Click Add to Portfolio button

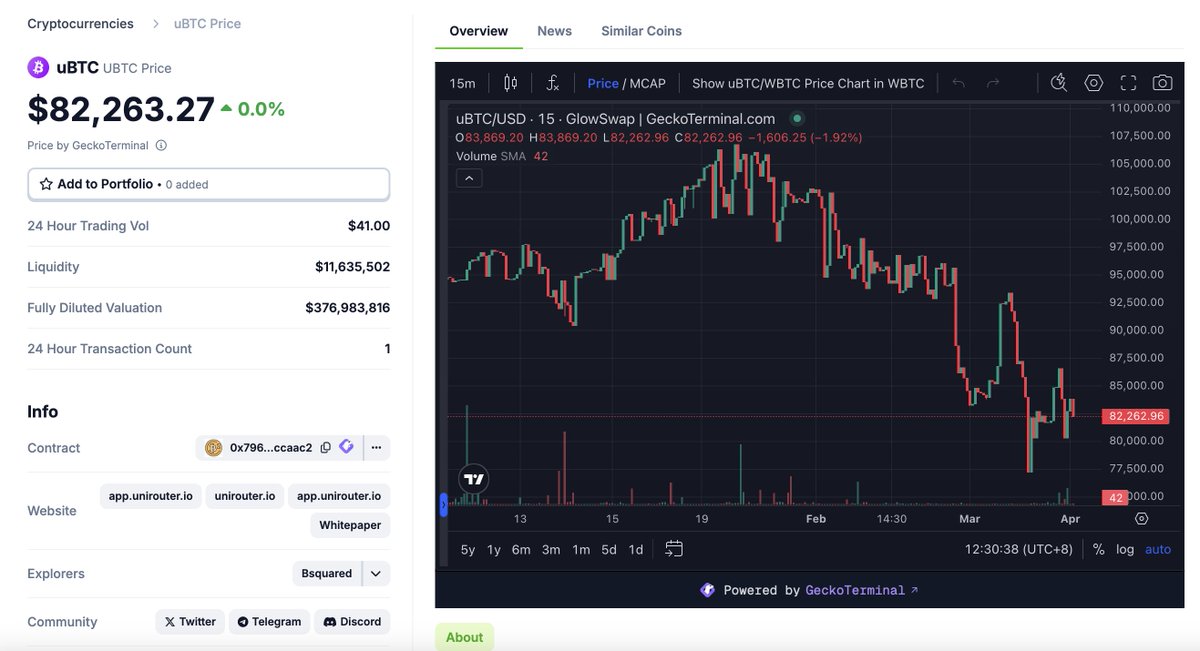[208, 184]
